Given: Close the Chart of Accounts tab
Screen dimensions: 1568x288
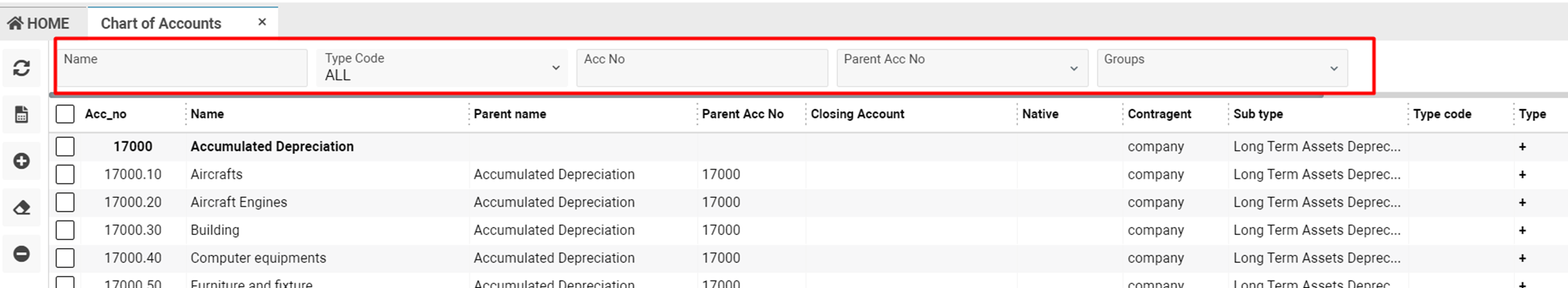Looking at the screenshot, I should pyautogui.click(x=262, y=22).
